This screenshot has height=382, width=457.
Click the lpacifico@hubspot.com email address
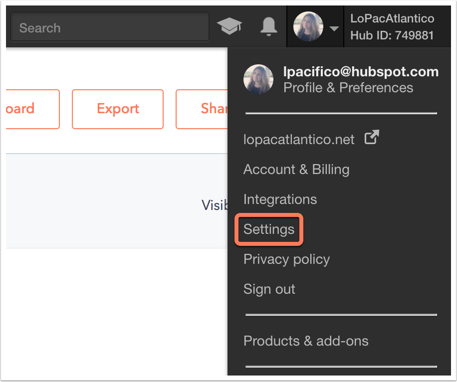click(361, 72)
